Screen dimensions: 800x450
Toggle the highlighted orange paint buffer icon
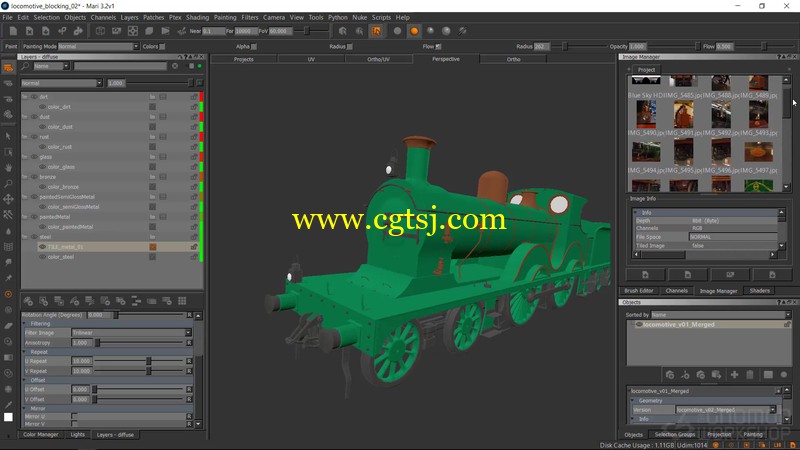tap(376, 31)
